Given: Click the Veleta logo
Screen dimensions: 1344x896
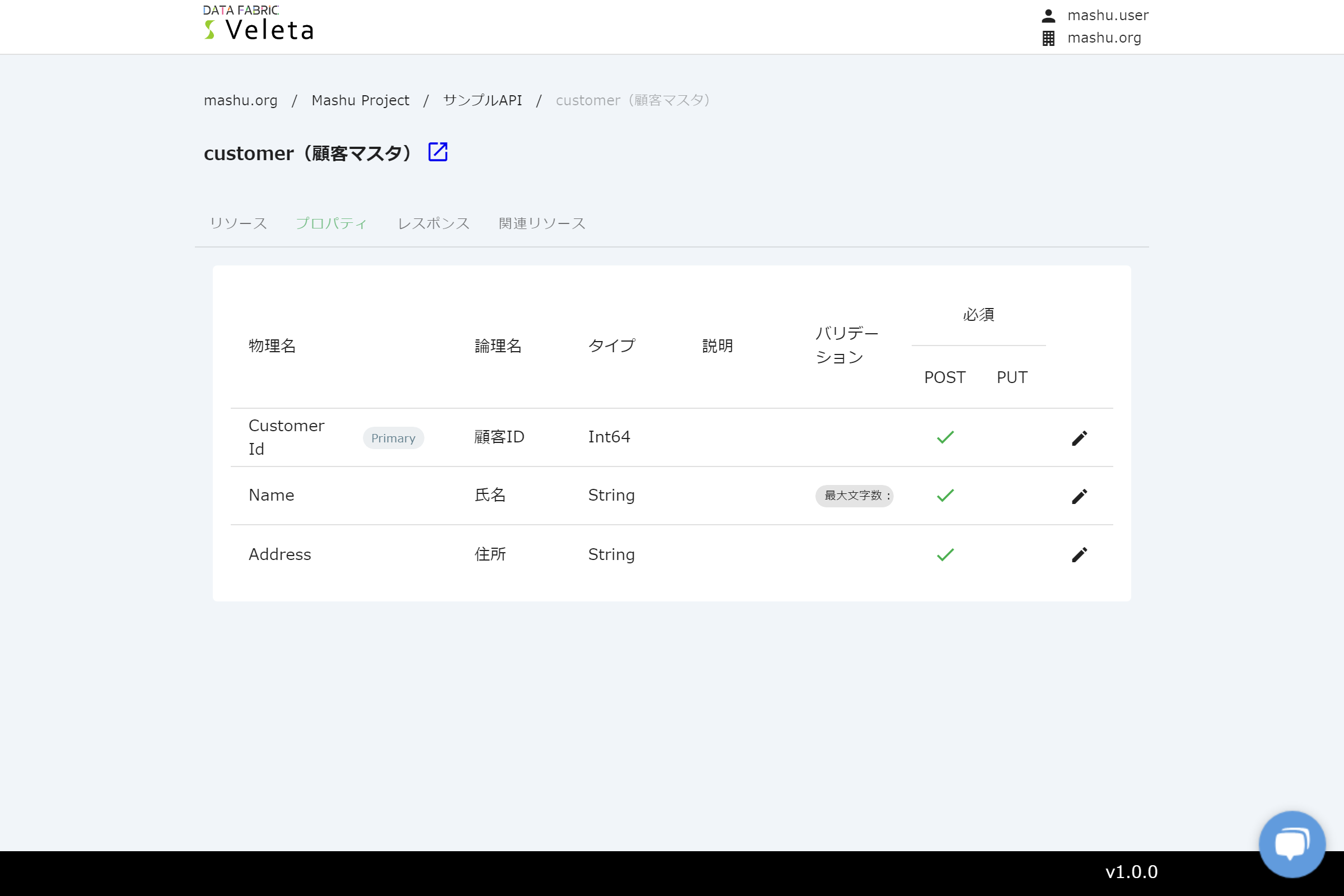Looking at the screenshot, I should click(258, 24).
